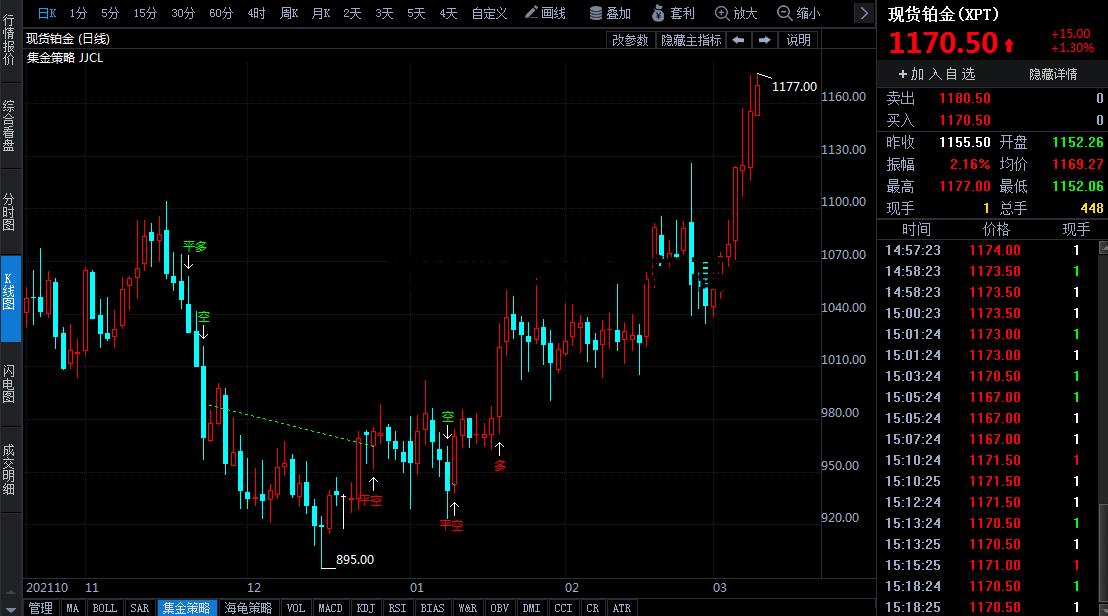Click the trade list scrollbar up arrow
The height and width of the screenshot is (616, 1108).
(1103, 247)
